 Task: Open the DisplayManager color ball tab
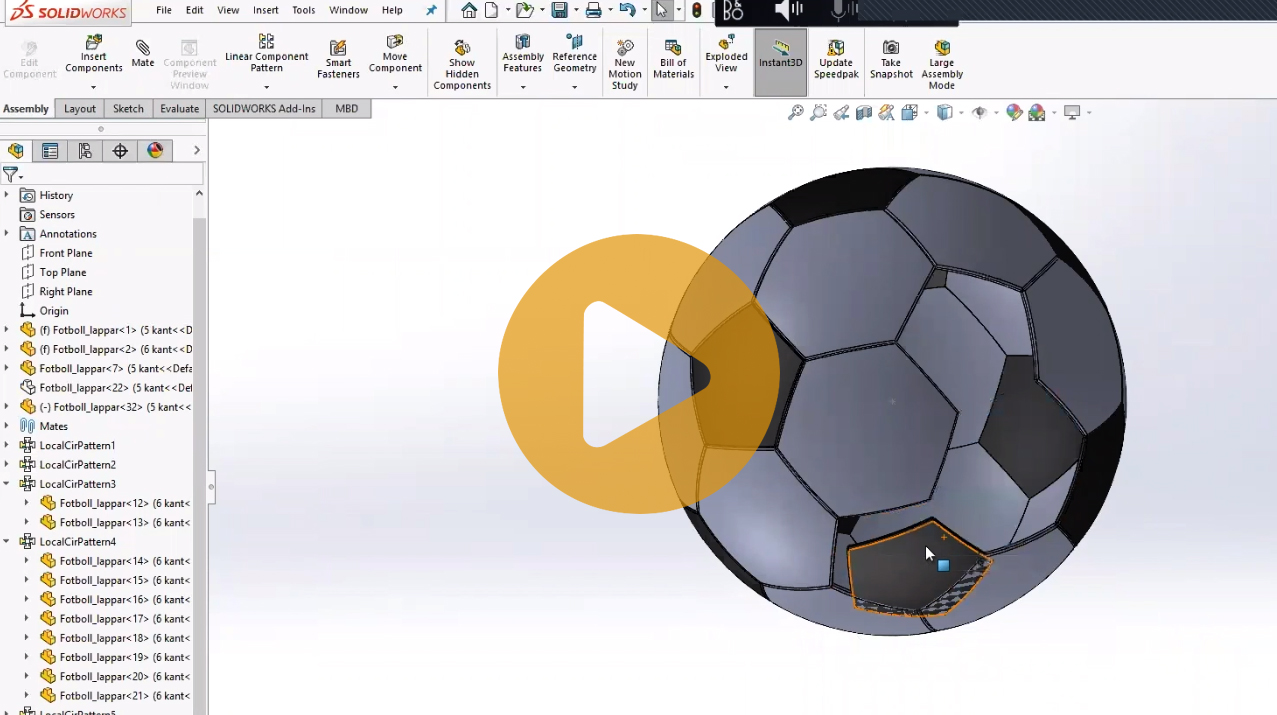155,151
